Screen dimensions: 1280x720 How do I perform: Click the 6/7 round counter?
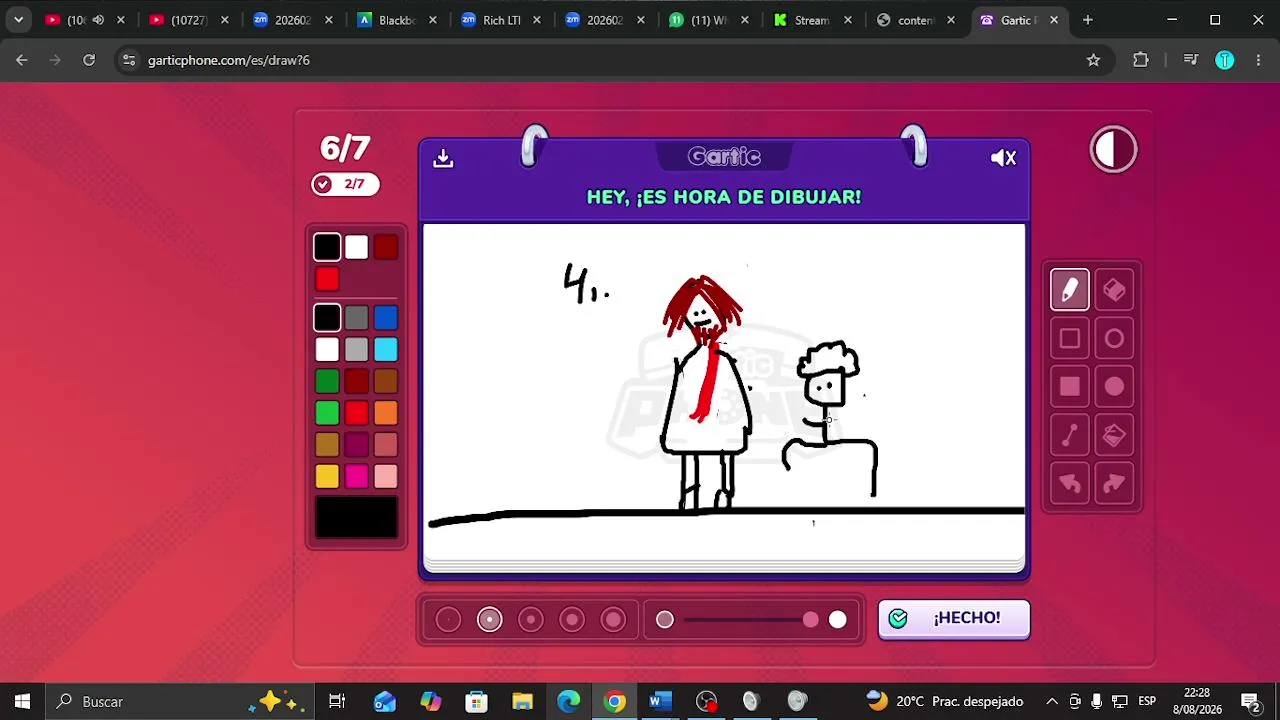tap(345, 149)
